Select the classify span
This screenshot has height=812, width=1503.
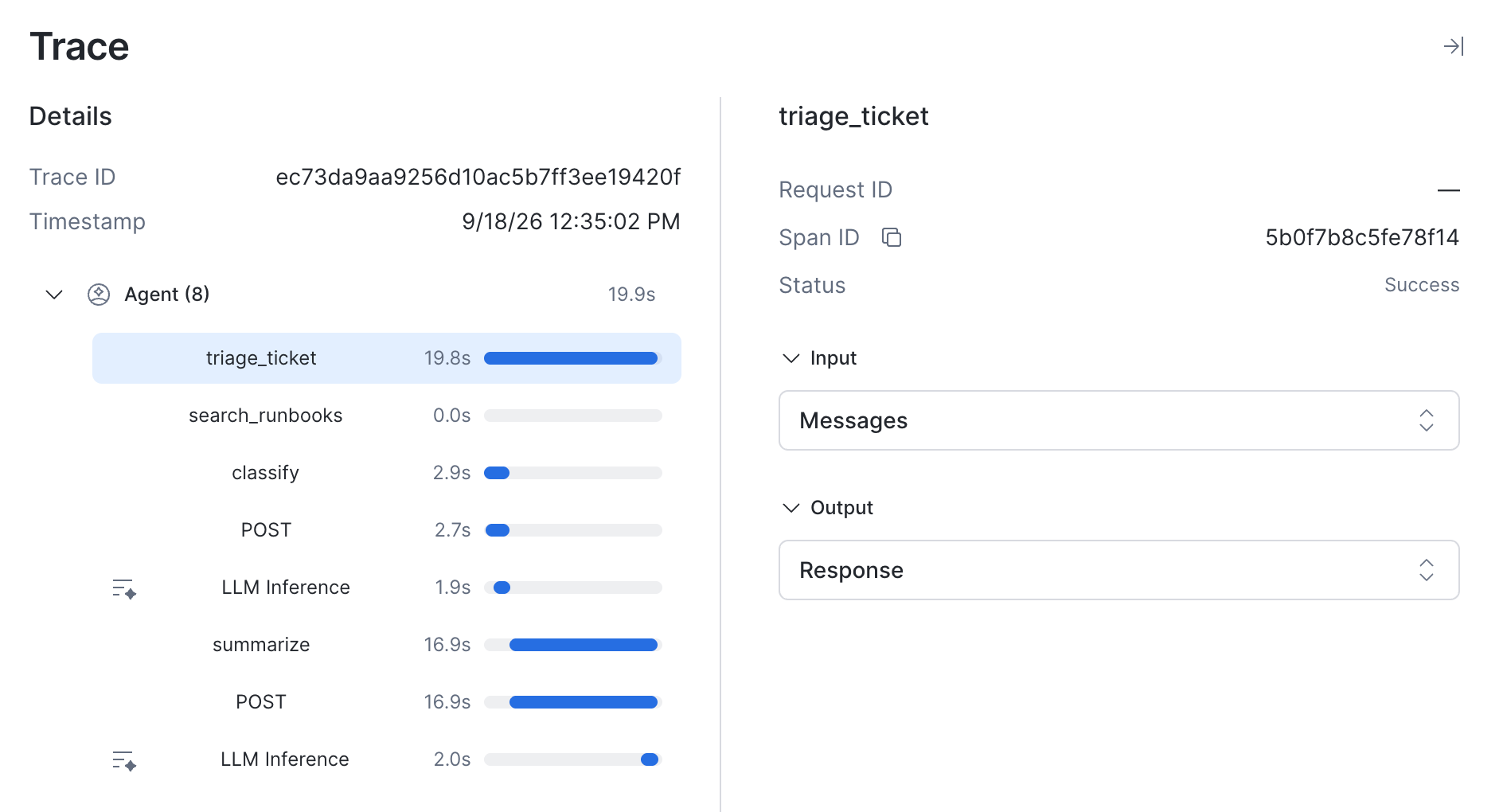[387, 473]
